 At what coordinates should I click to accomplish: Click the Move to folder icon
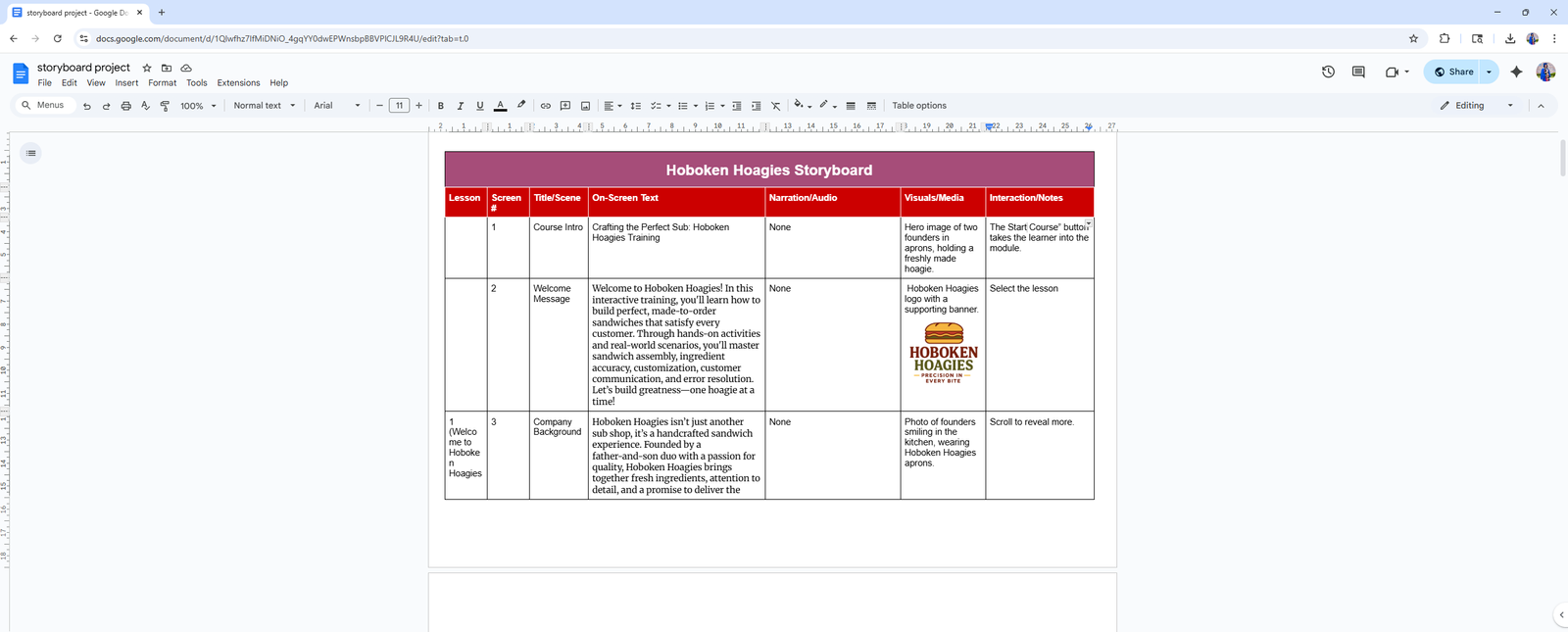pos(167,68)
